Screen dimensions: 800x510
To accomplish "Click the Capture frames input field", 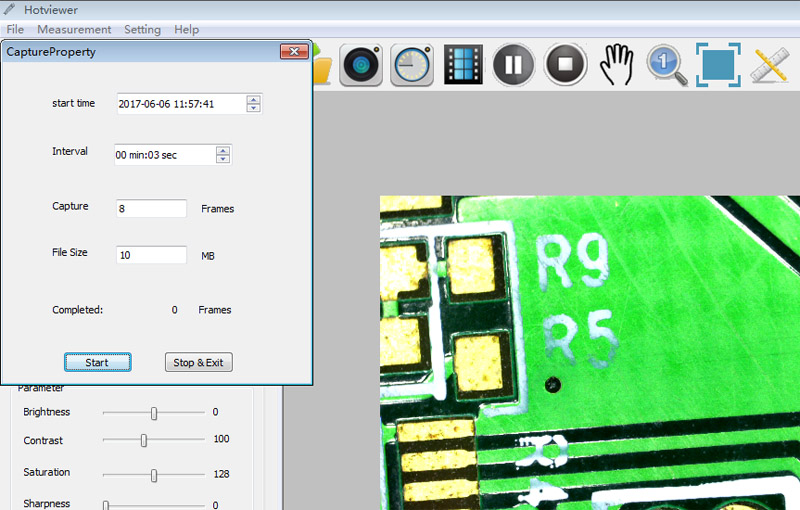I will click(x=151, y=209).
